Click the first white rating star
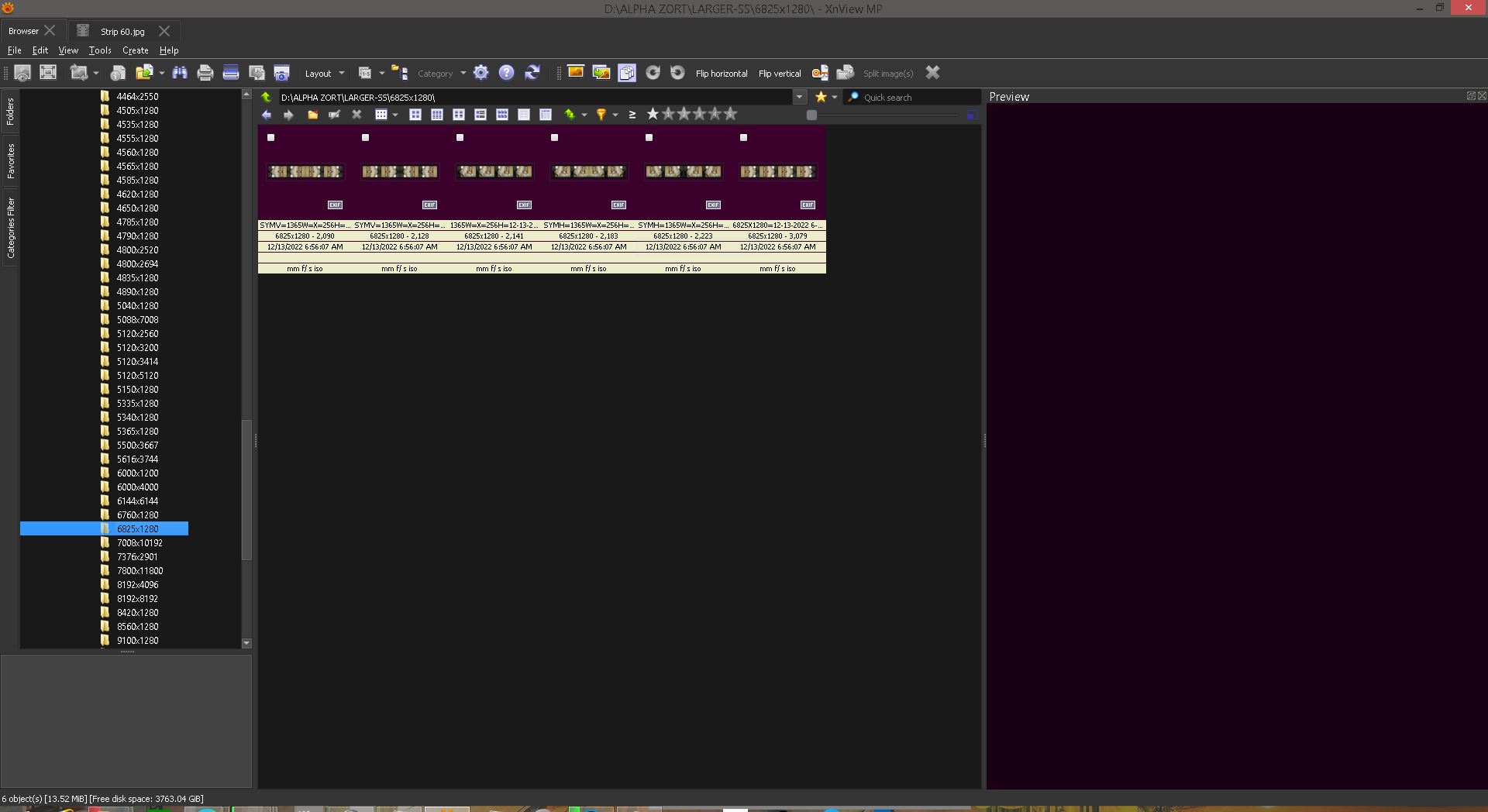This screenshot has height=812, width=1488. tap(653, 114)
